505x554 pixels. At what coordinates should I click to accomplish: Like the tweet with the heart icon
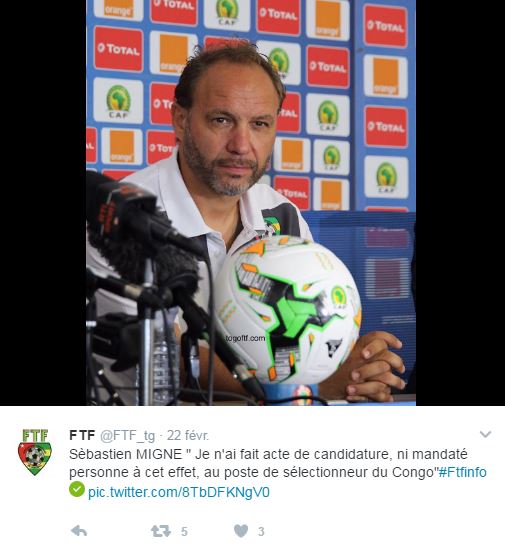241,531
